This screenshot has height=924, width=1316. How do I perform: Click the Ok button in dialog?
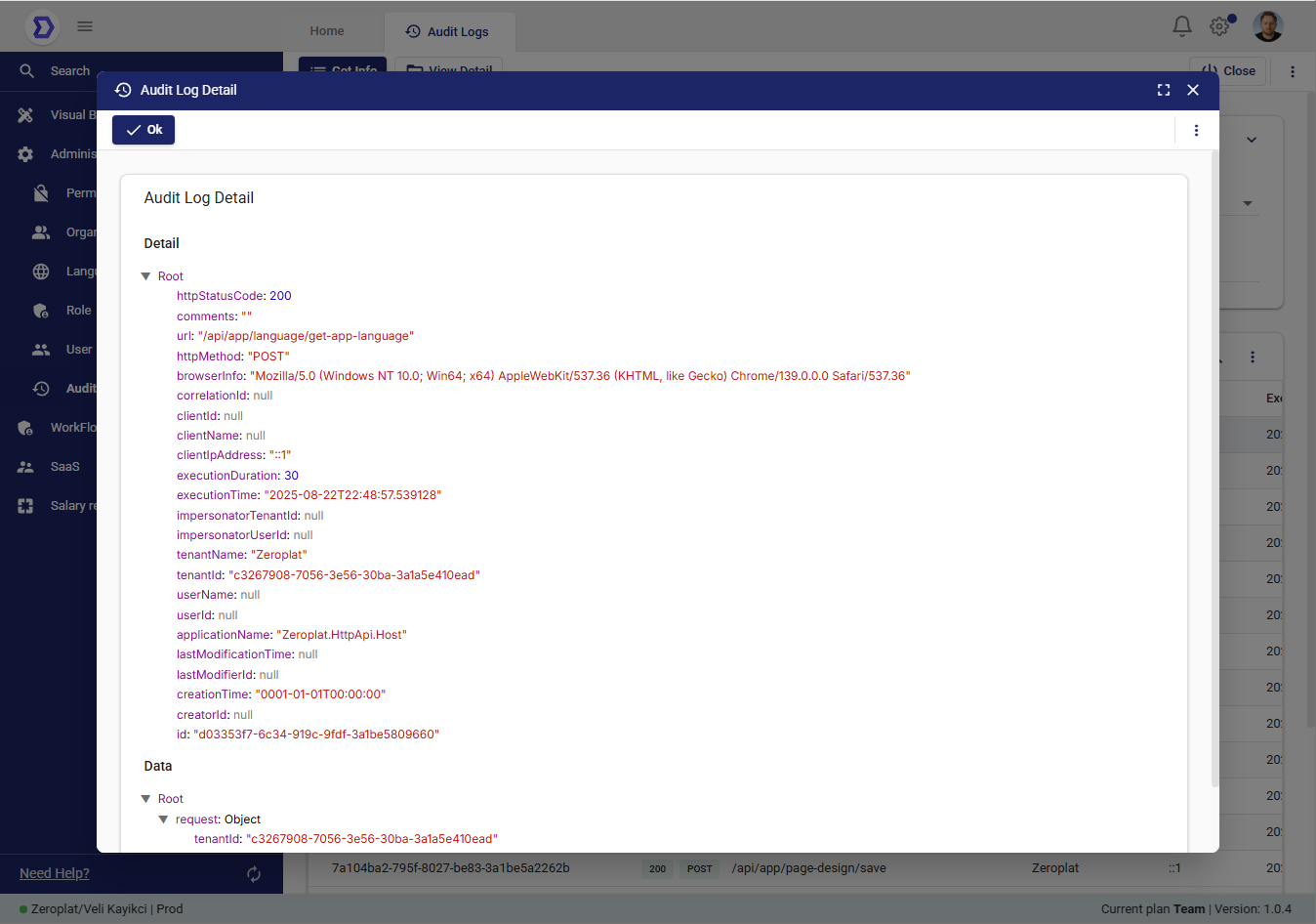point(144,130)
